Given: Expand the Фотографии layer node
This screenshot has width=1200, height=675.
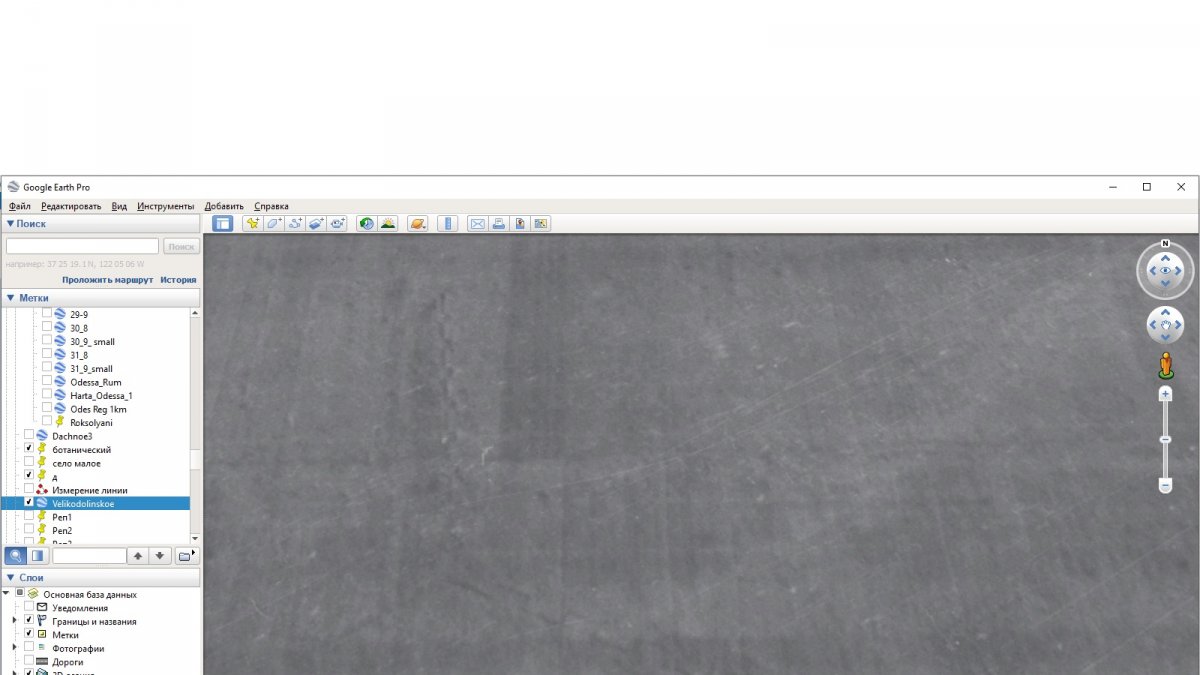Looking at the screenshot, I should (14, 647).
